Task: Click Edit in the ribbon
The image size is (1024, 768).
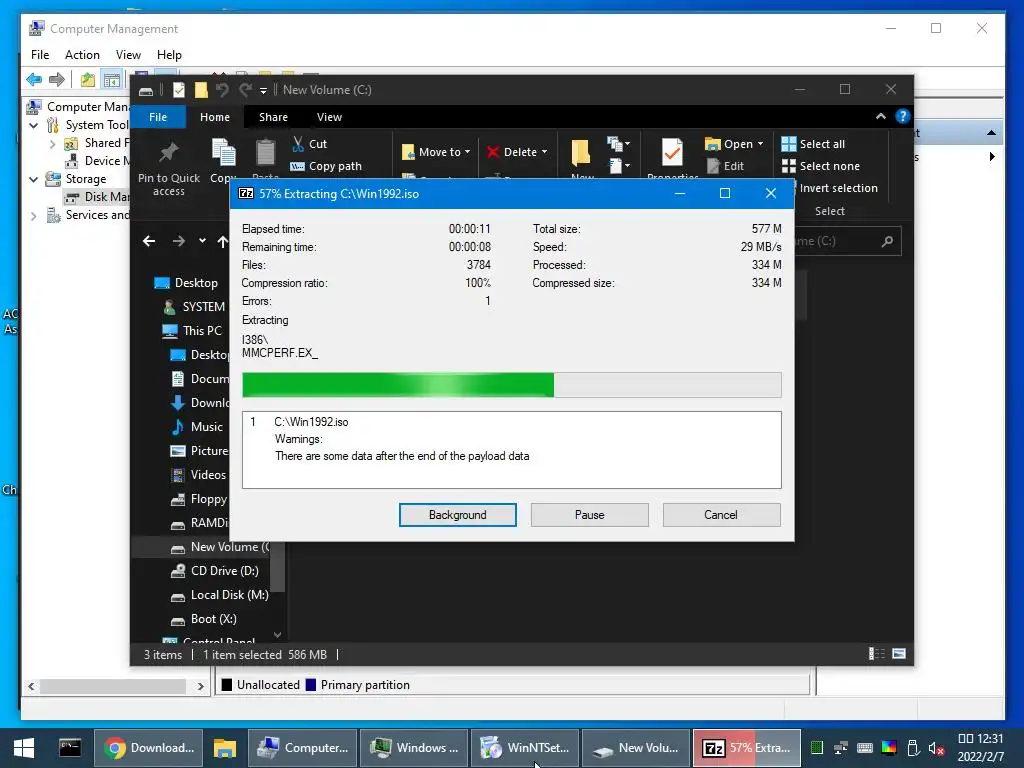Action: tap(725, 166)
